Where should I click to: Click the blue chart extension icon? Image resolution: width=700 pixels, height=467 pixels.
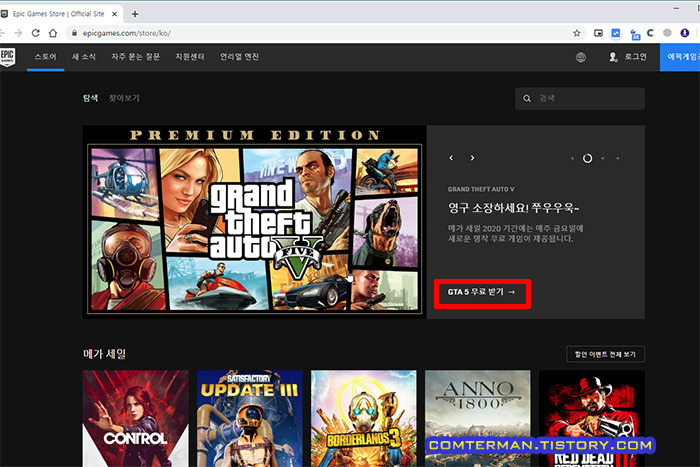[x=616, y=33]
